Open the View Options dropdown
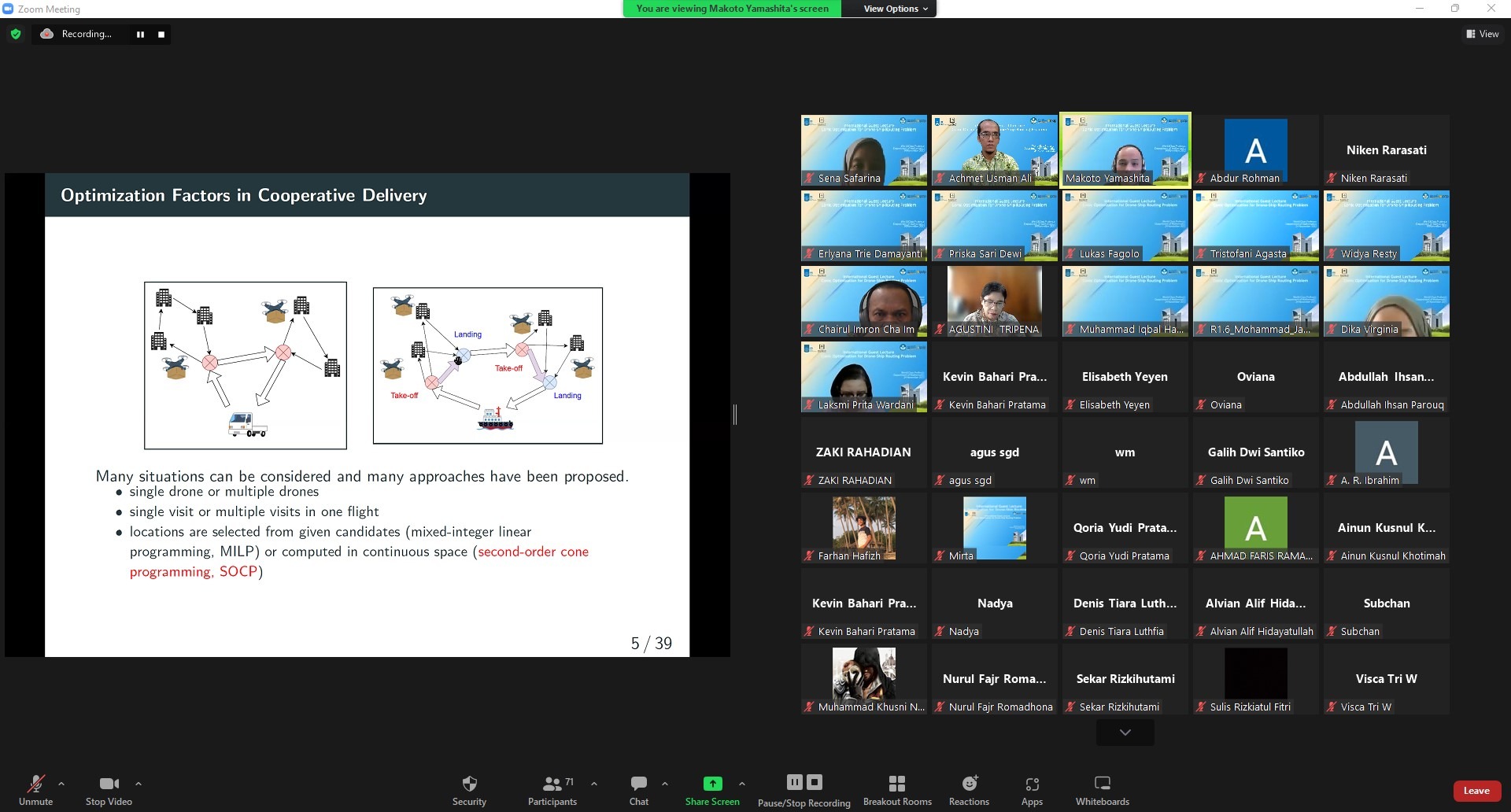 pyautogui.click(x=895, y=9)
